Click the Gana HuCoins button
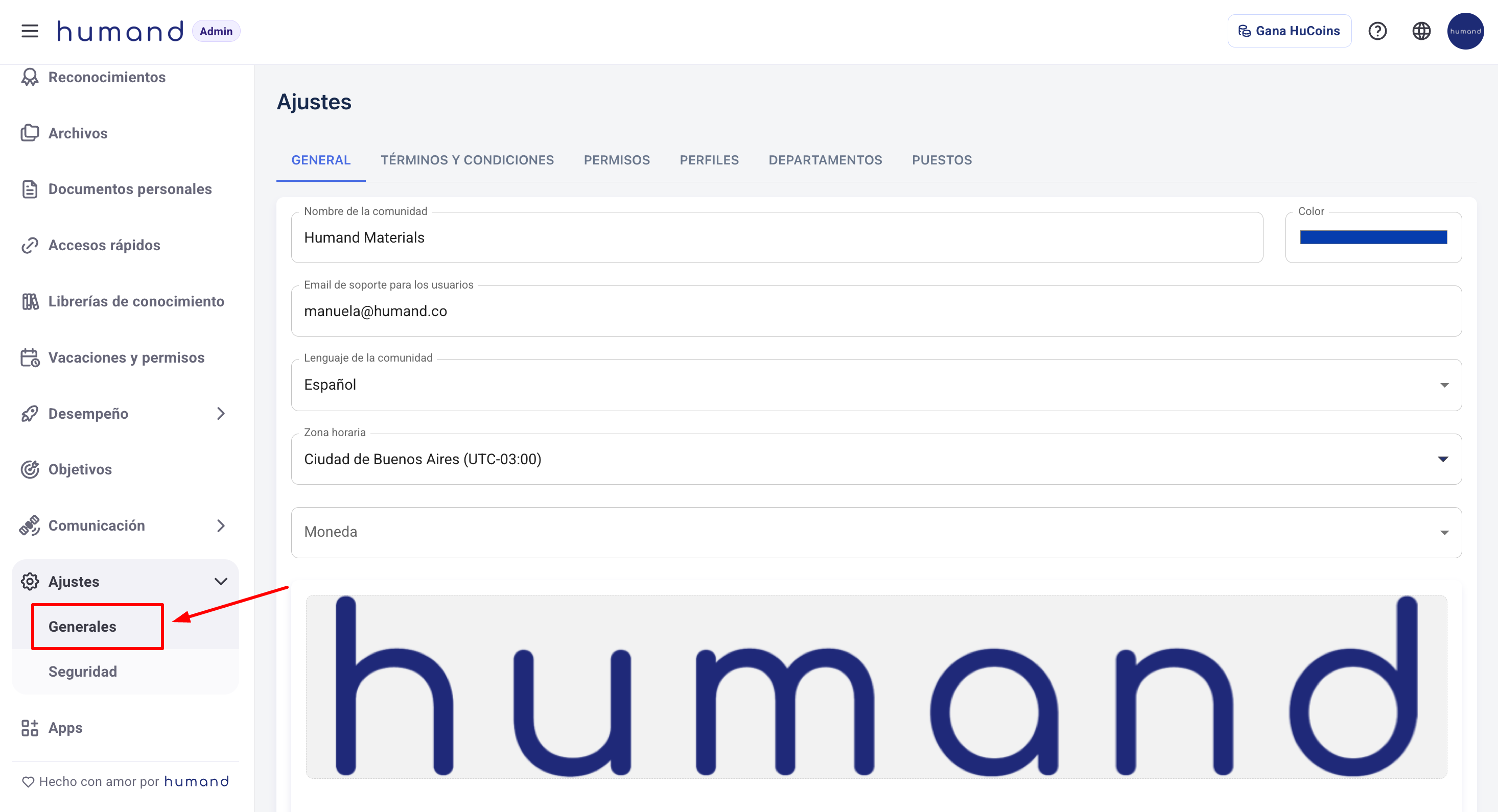Image resolution: width=1498 pixels, height=812 pixels. click(x=1289, y=31)
